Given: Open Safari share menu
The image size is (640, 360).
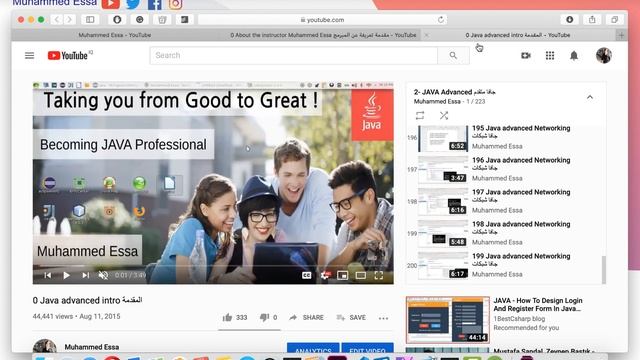Looking at the screenshot, I should 592,20.
